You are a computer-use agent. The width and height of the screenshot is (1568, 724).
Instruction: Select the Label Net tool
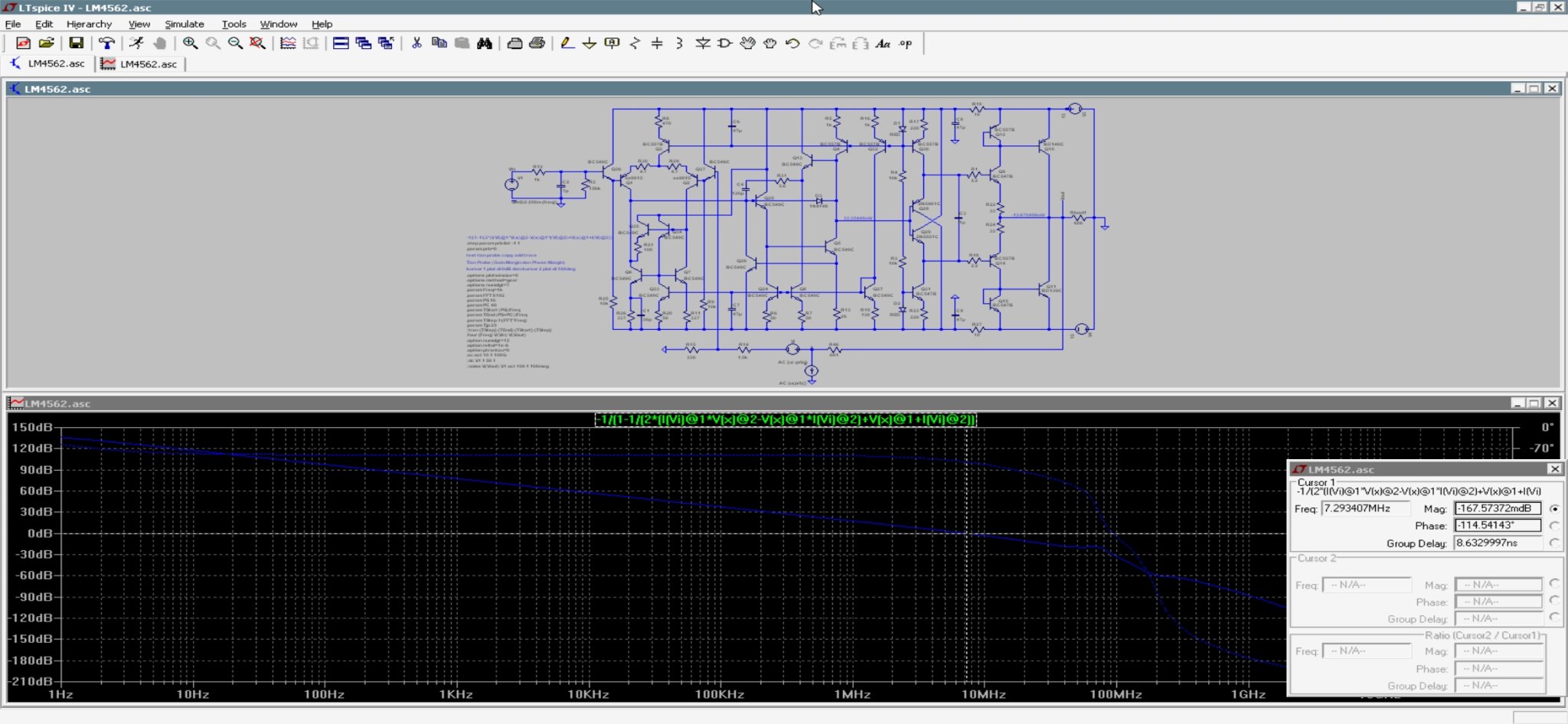point(612,44)
